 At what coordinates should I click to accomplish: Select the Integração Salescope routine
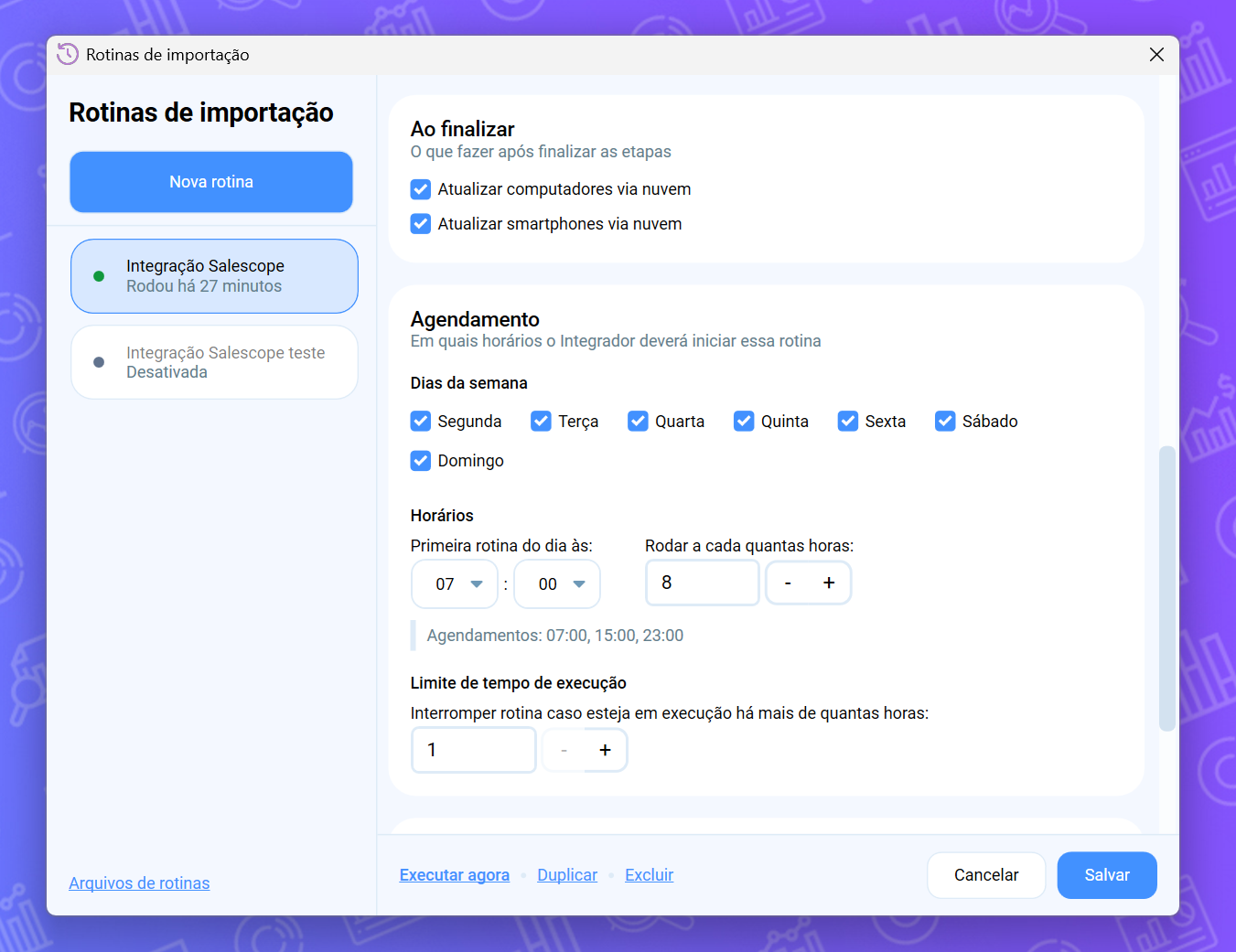[x=214, y=276]
